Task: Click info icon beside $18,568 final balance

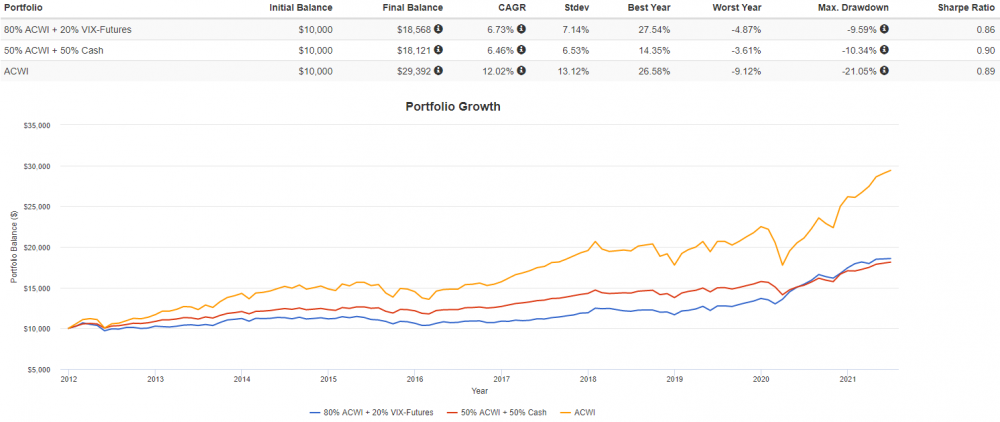Action: click(438, 30)
